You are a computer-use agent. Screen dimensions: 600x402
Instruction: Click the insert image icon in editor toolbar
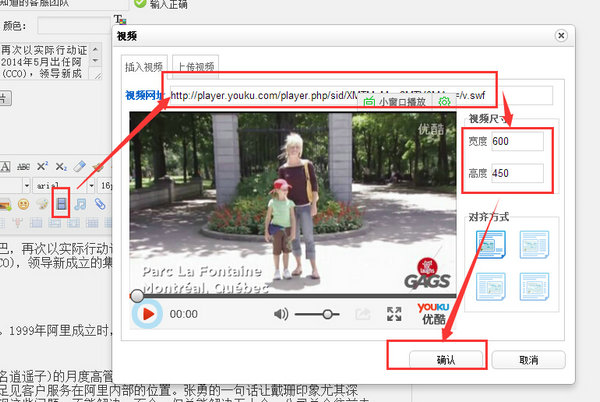pyautogui.click(x=5, y=205)
